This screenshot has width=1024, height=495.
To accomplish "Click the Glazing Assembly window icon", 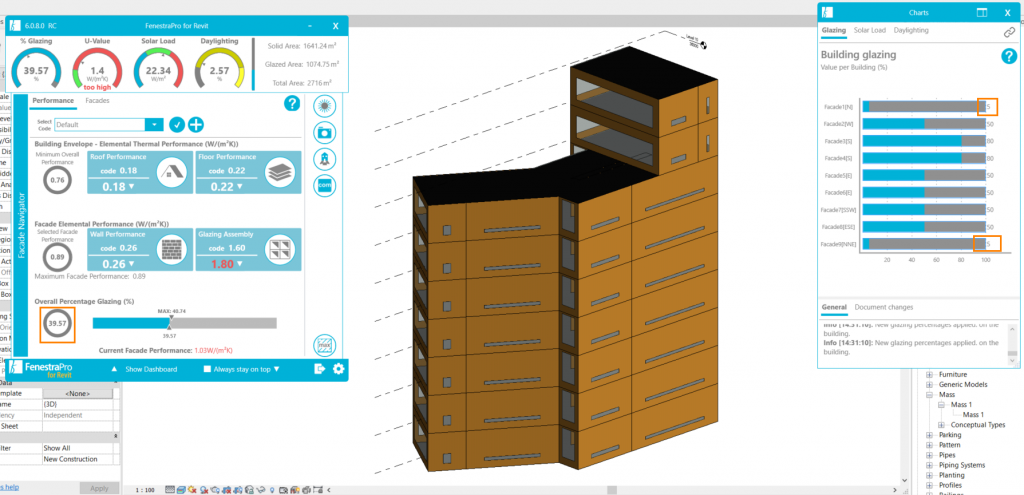I will (280, 249).
